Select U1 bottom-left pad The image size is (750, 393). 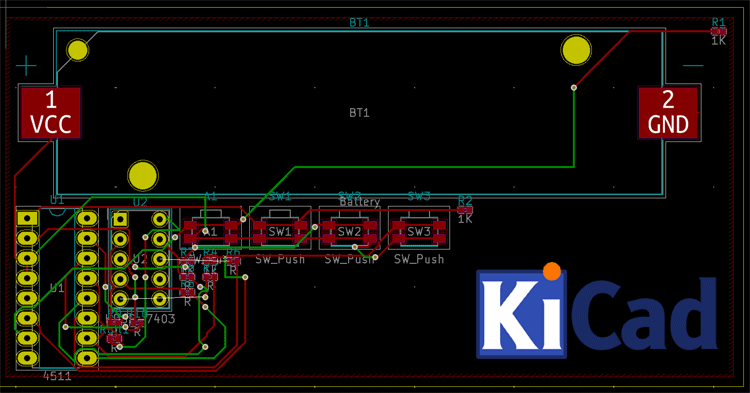pyautogui.click(x=27, y=358)
